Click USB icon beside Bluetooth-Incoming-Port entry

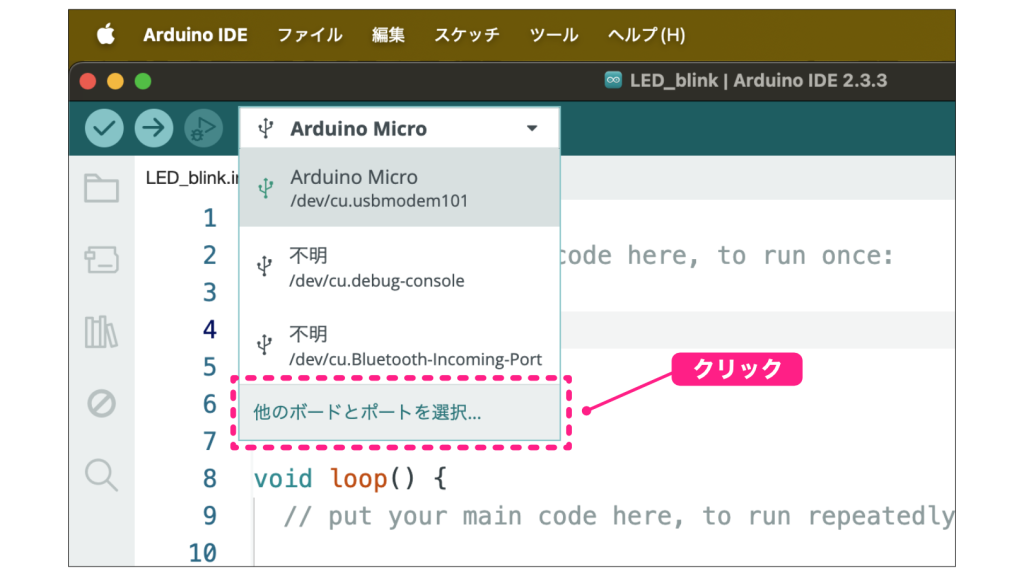coord(264,345)
